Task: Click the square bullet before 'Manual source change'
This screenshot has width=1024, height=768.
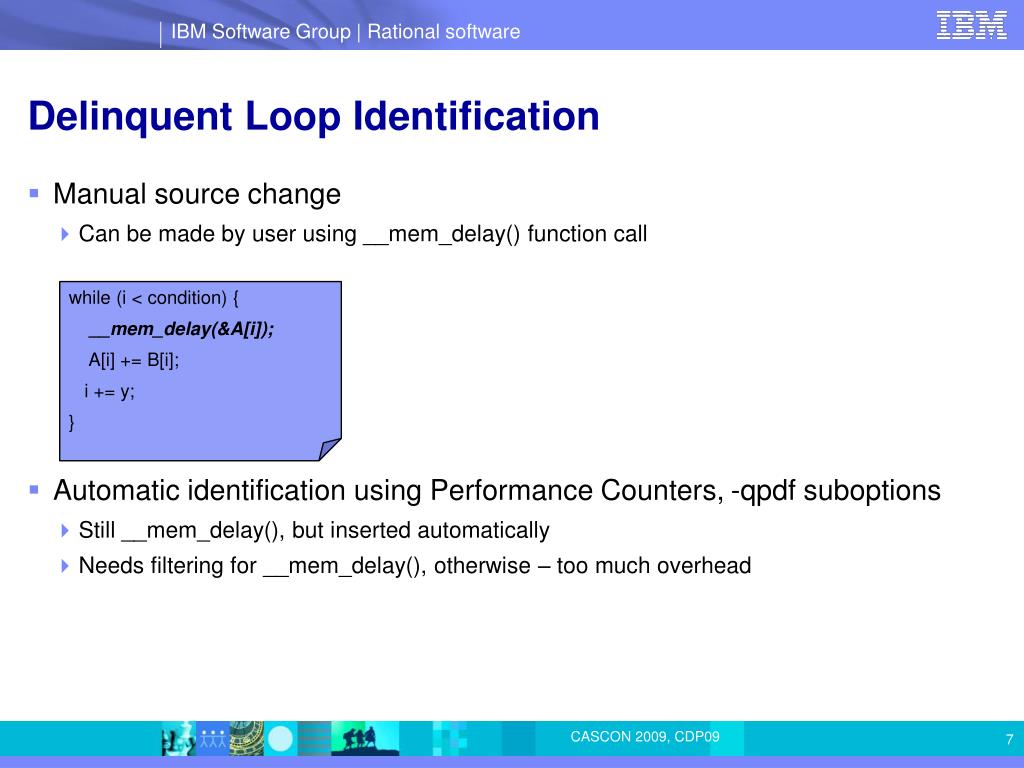Action: pyautogui.click(x=34, y=193)
